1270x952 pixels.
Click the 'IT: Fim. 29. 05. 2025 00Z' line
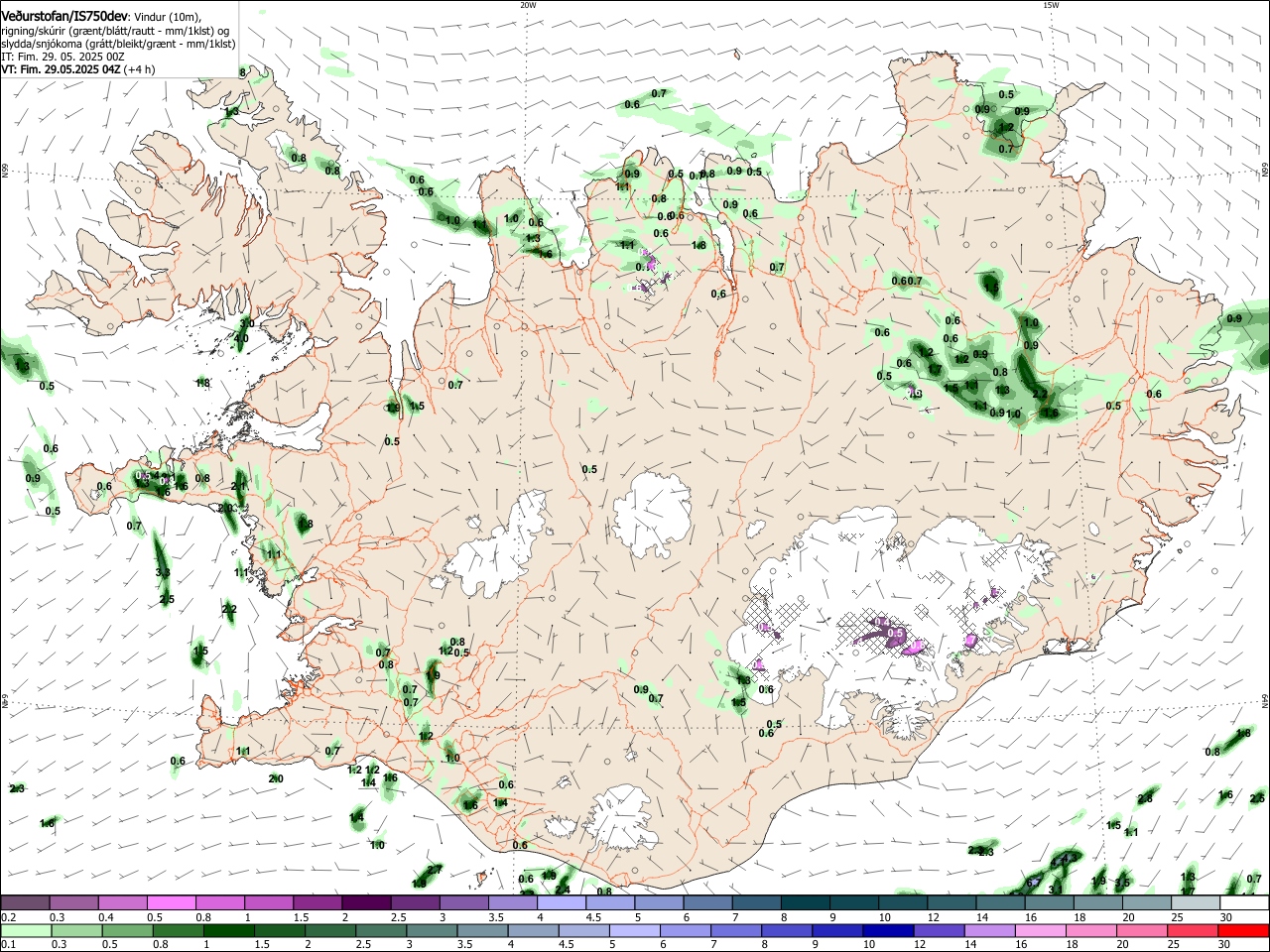[x=63, y=57]
